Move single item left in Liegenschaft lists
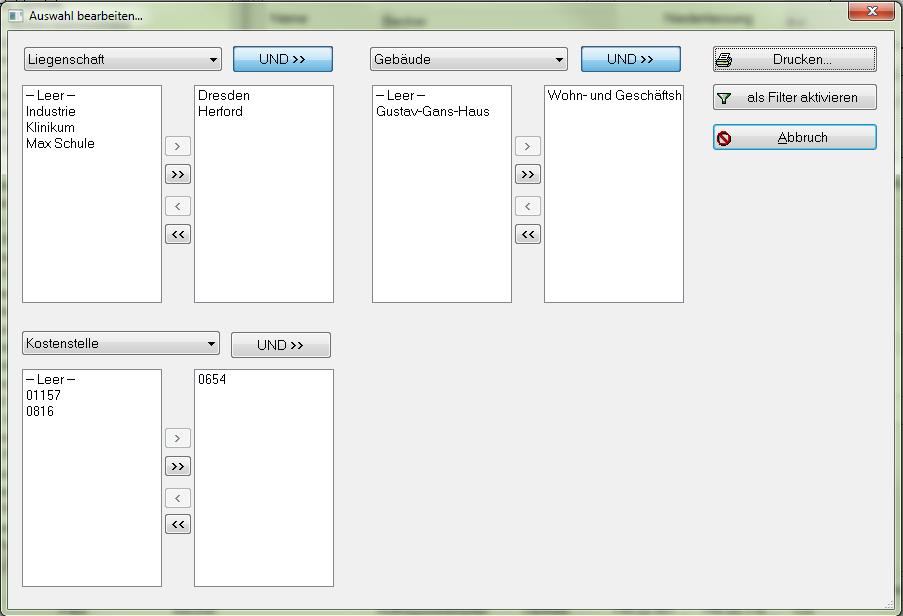This screenshot has width=903, height=616. (178, 206)
